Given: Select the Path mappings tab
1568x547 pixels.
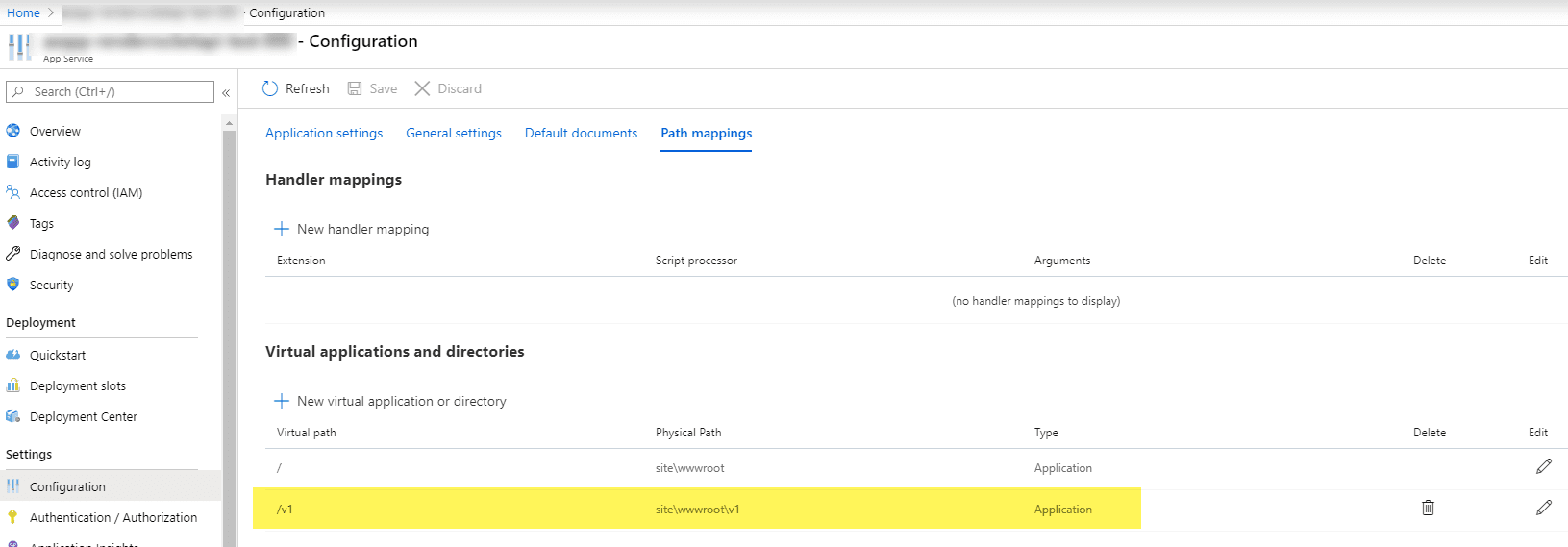Looking at the screenshot, I should [706, 134].
